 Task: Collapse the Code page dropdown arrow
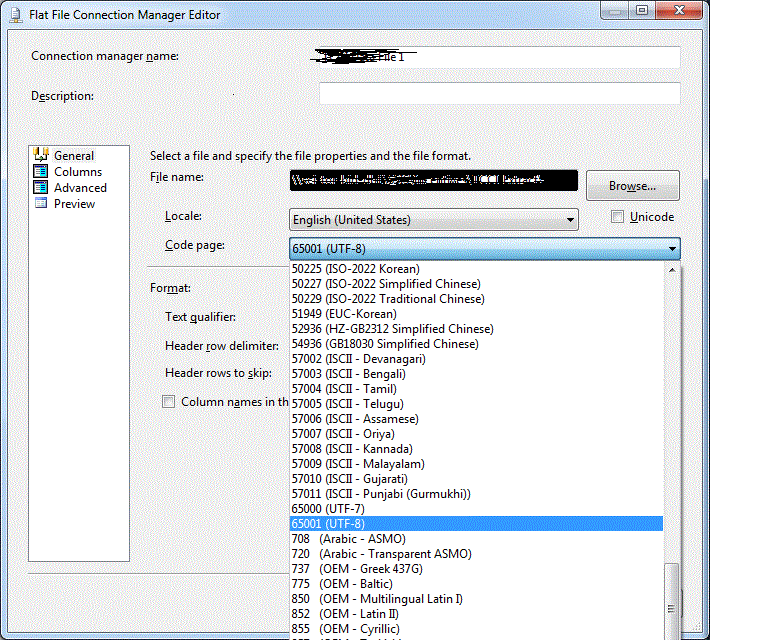coord(672,249)
